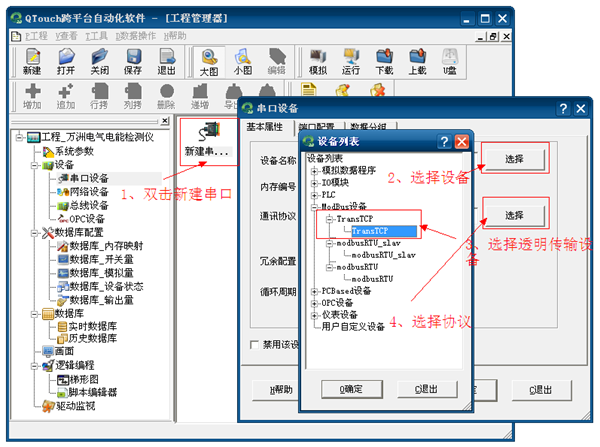Click the 追加 toolbar icon
Viewport: 600px width, 447px height.
coord(66,96)
